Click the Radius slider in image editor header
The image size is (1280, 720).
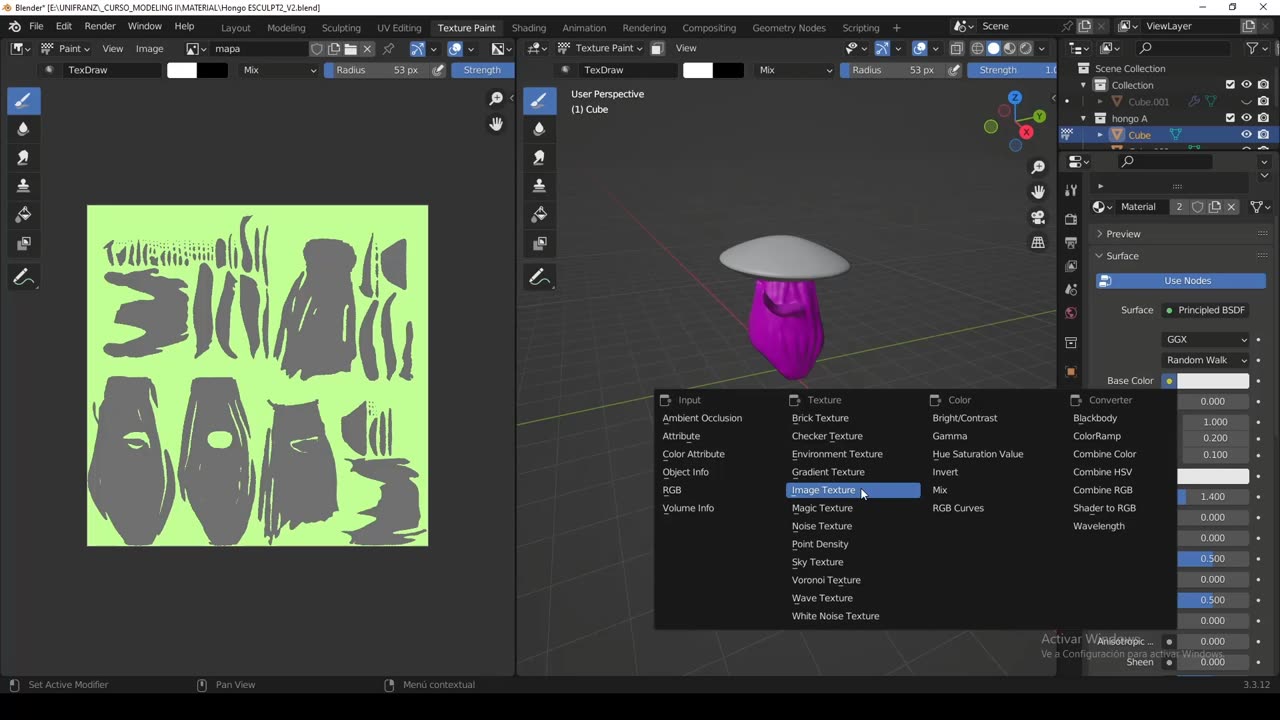[x=377, y=70]
